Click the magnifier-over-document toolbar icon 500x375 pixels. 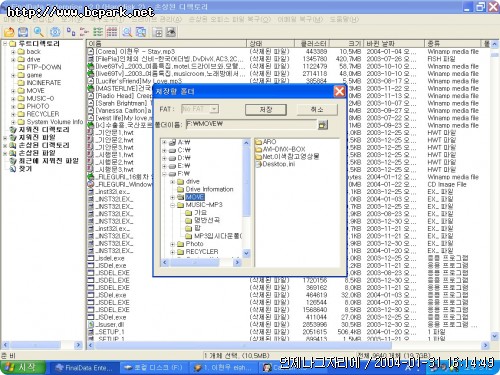pos(127,32)
